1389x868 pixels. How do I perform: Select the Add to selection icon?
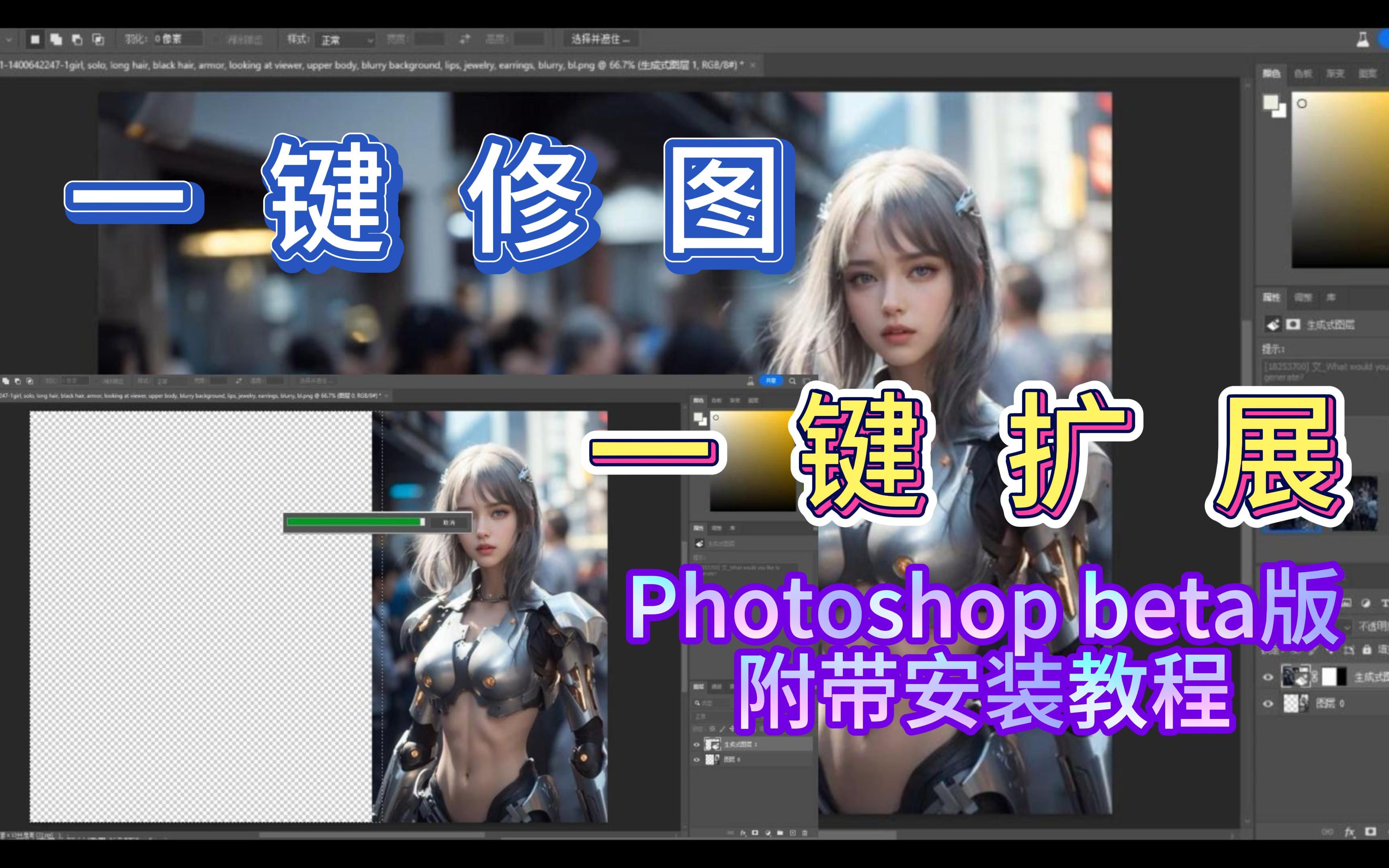(x=56, y=39)
